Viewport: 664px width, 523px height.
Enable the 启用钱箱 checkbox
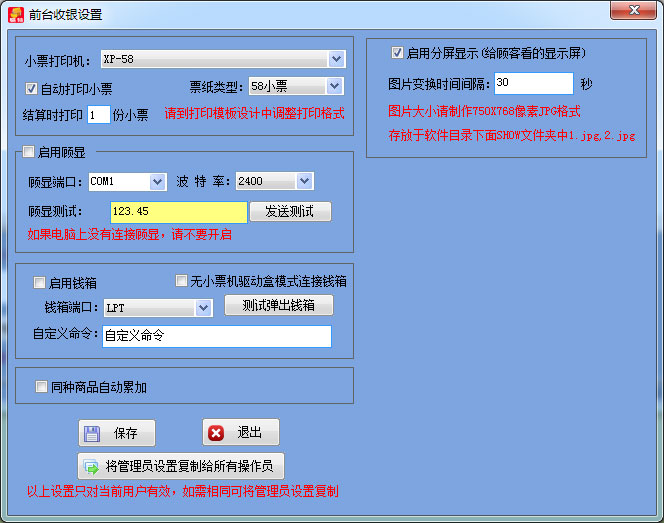pos(40,283)
